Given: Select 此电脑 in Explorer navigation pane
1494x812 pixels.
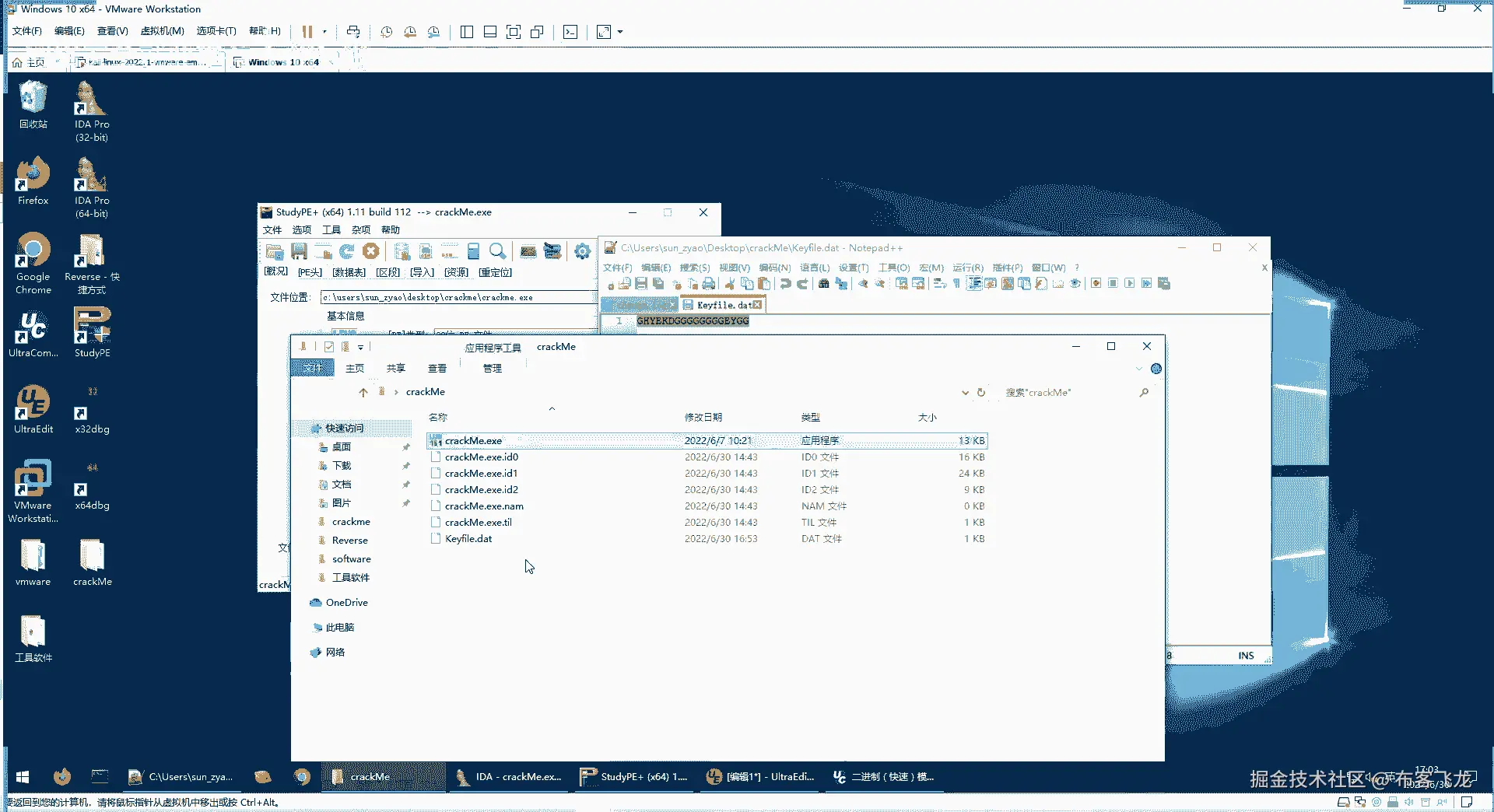Looking at the screenshot, I should click(340, 628).
